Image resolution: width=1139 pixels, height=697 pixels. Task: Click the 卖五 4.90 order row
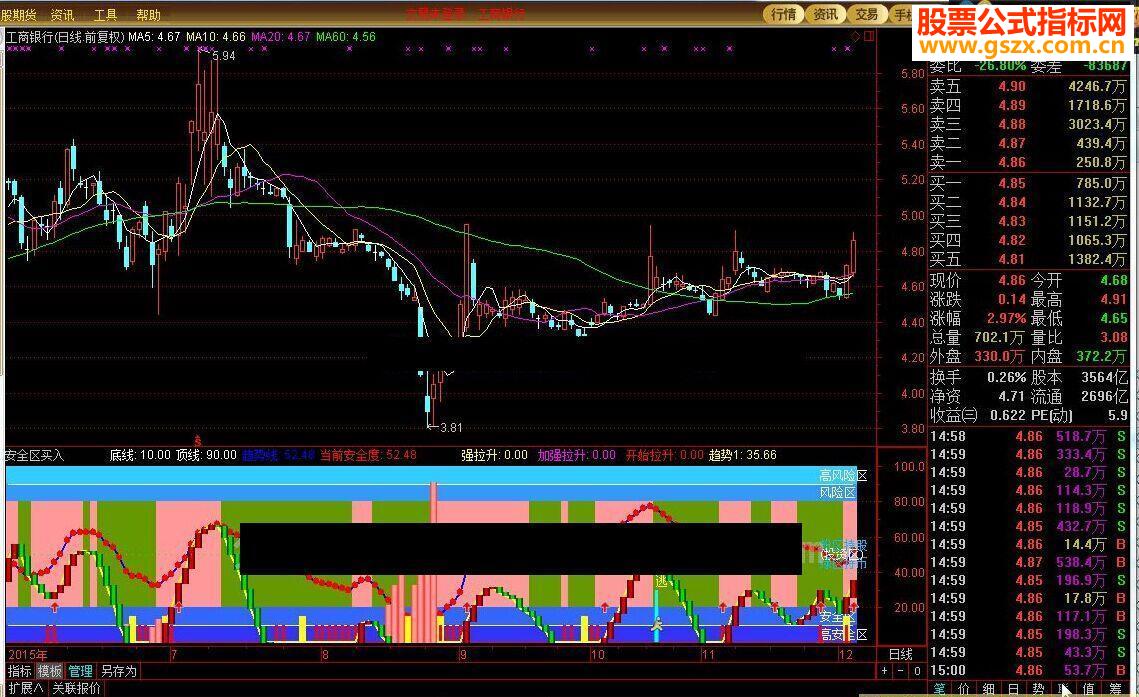(1027, 86)
